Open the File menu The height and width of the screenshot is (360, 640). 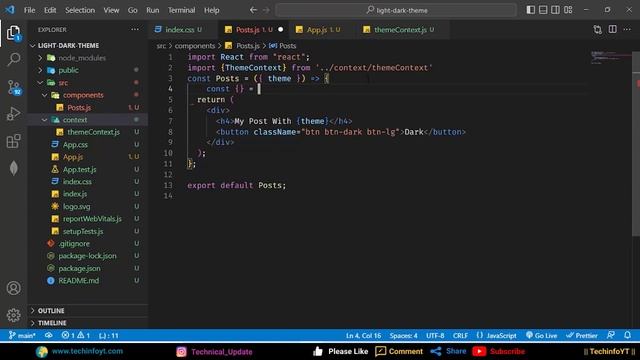point(29,10)
